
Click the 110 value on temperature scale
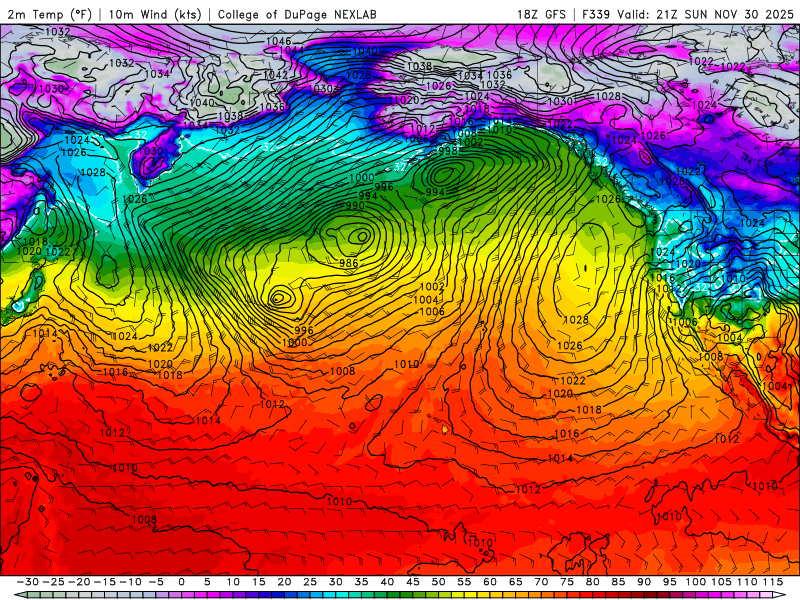[747, 582]
